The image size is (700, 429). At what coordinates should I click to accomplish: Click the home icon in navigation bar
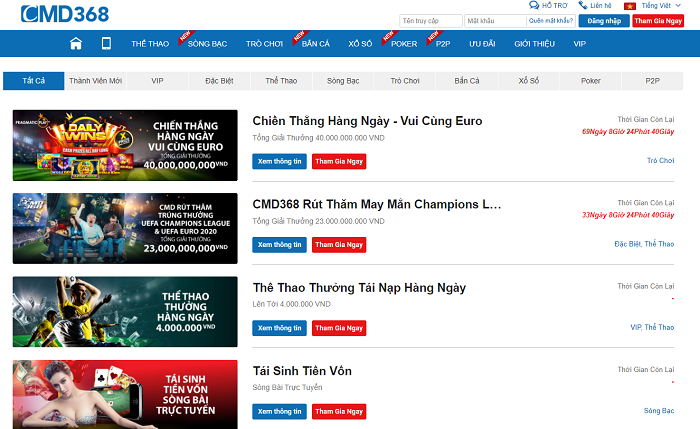click(x=76, y=43)
